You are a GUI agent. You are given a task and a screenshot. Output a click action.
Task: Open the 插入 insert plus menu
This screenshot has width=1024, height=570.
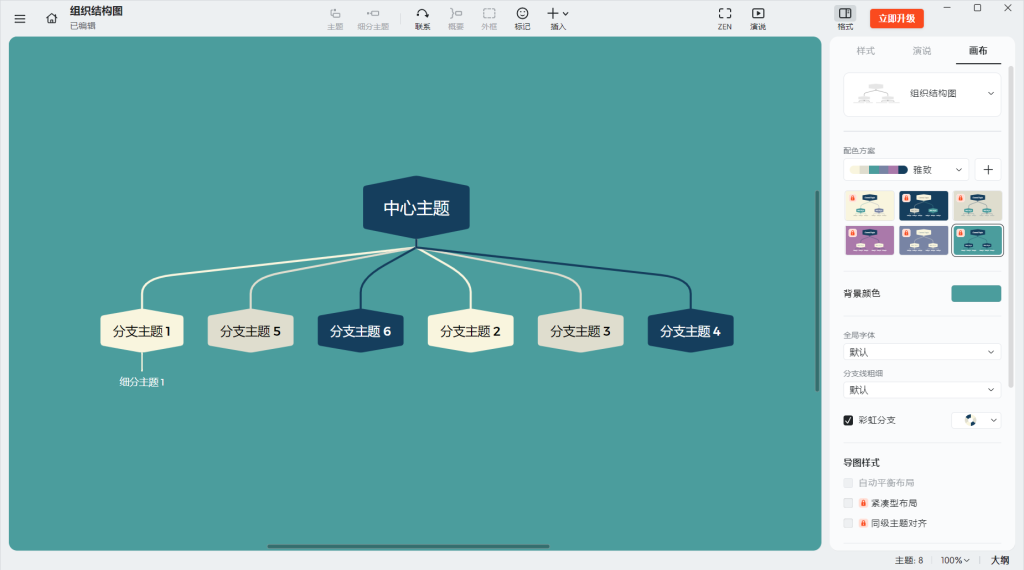558,19
